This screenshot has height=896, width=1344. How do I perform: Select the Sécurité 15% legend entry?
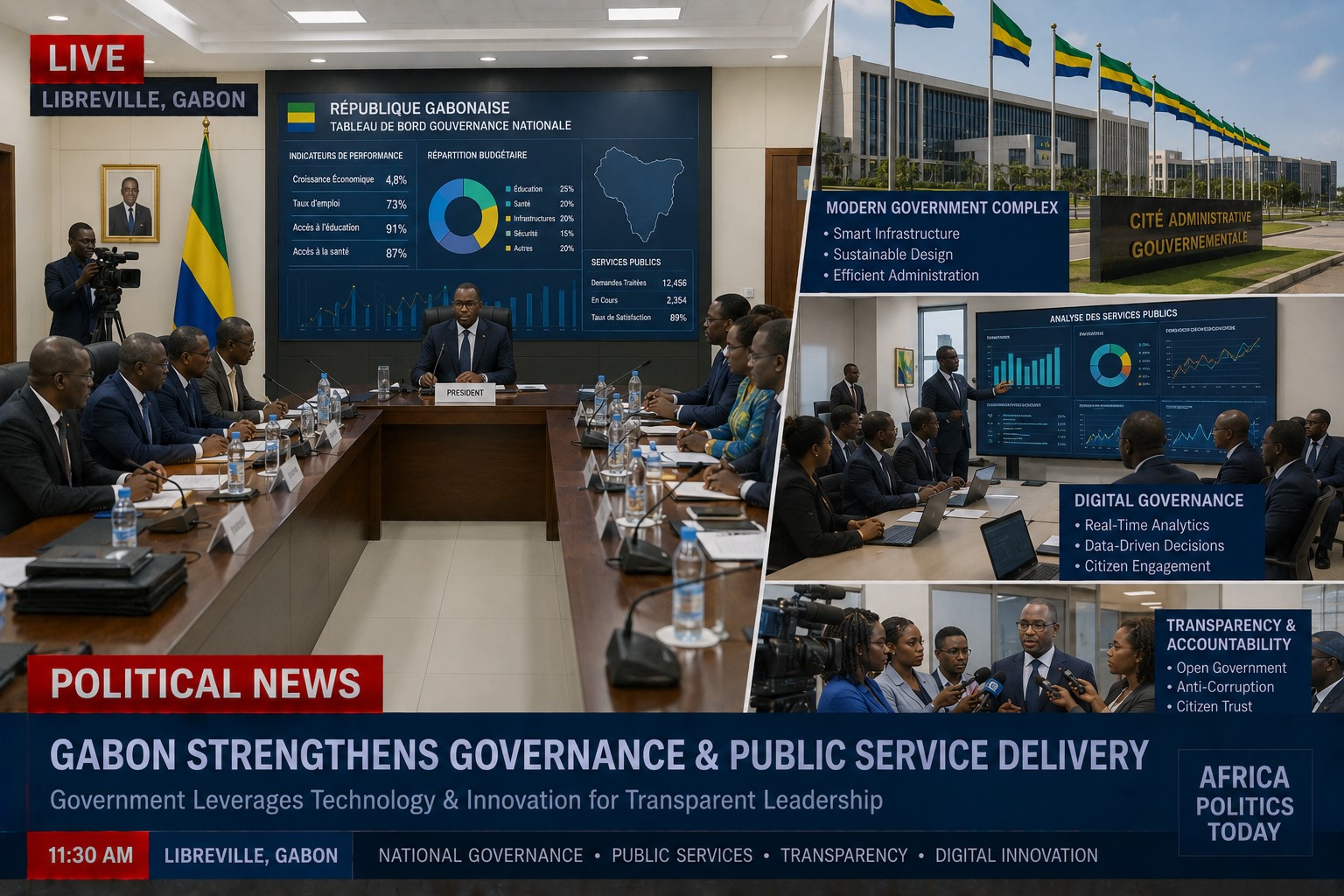[539, 234]
